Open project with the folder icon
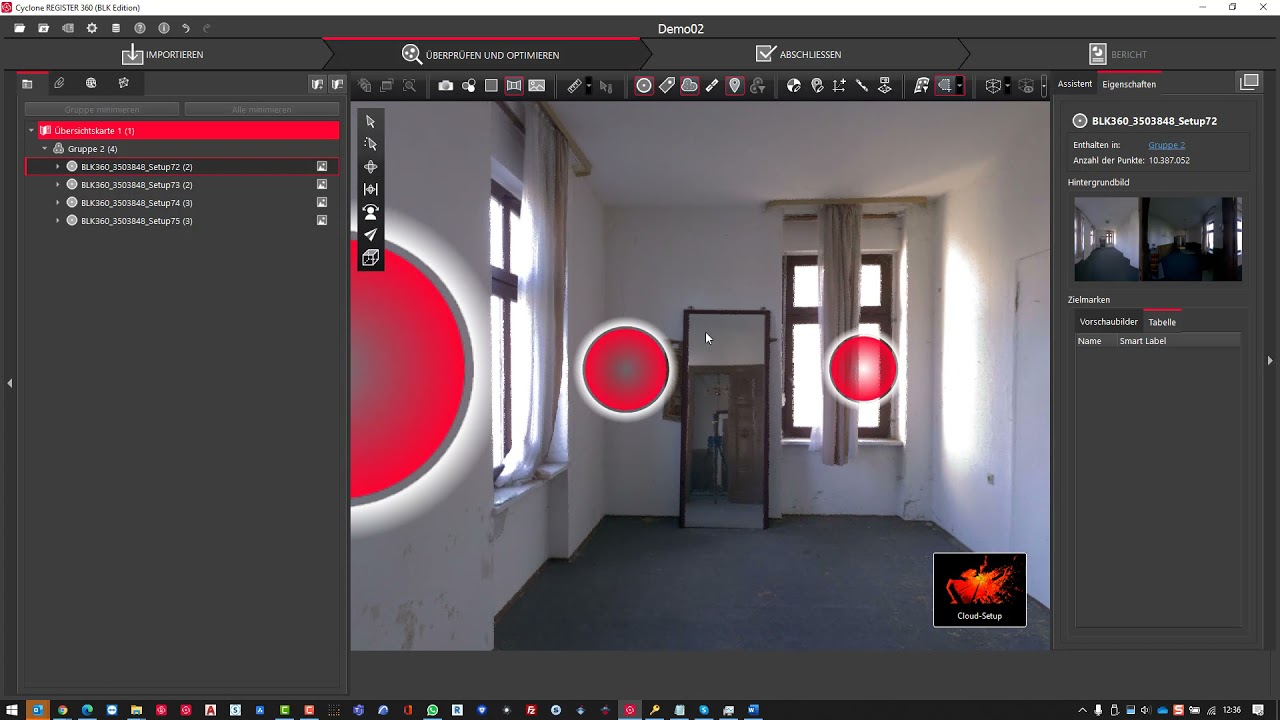This screenshot has height=720, width=1280. tap(19, 28)
